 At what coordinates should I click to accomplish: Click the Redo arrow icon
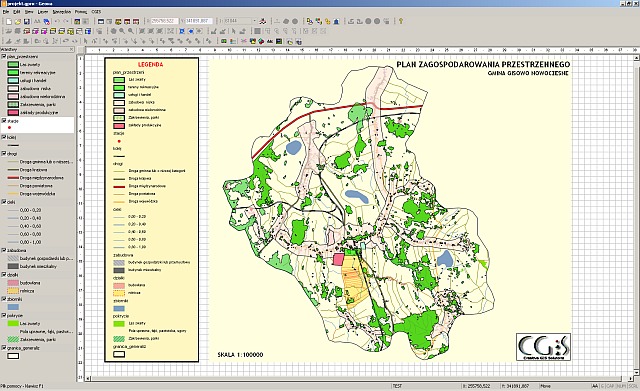pyautogui.click(x=66, y=21)
